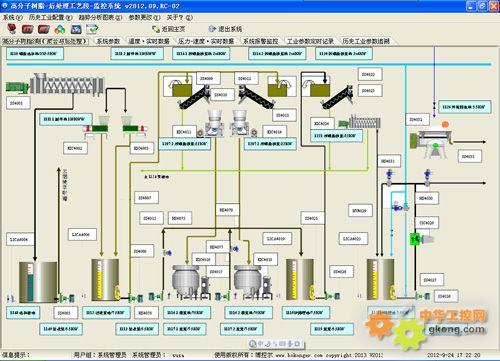Switch to the 历史工业参数追溯 tab

(366, 41)
